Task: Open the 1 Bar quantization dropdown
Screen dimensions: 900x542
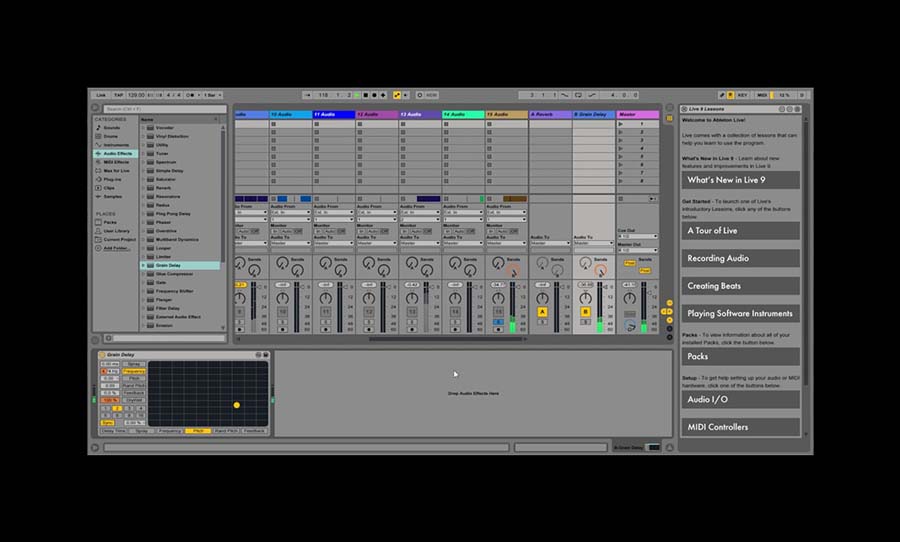Action: [x=212, y=95]
